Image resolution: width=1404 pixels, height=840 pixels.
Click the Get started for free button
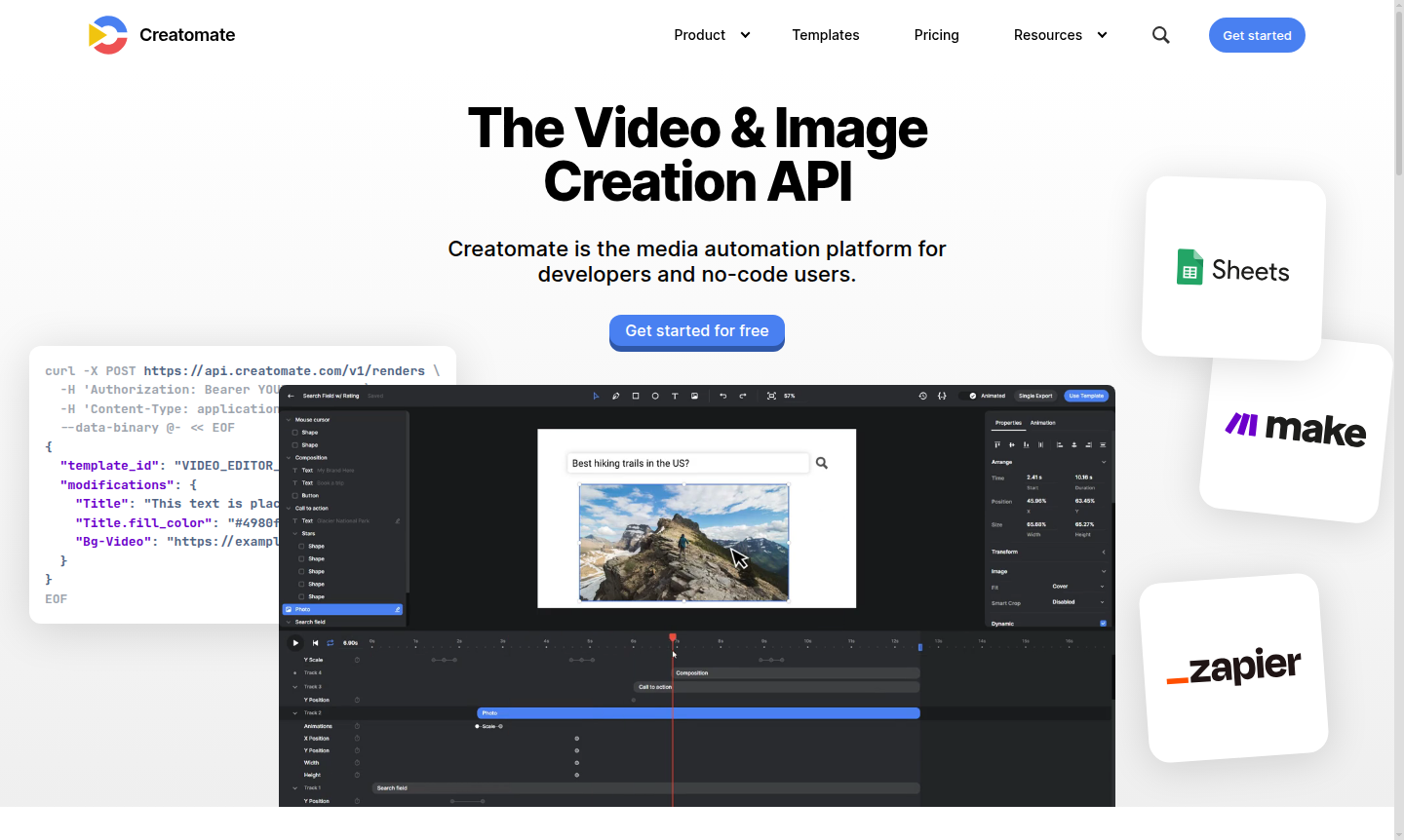pos(696,330)
